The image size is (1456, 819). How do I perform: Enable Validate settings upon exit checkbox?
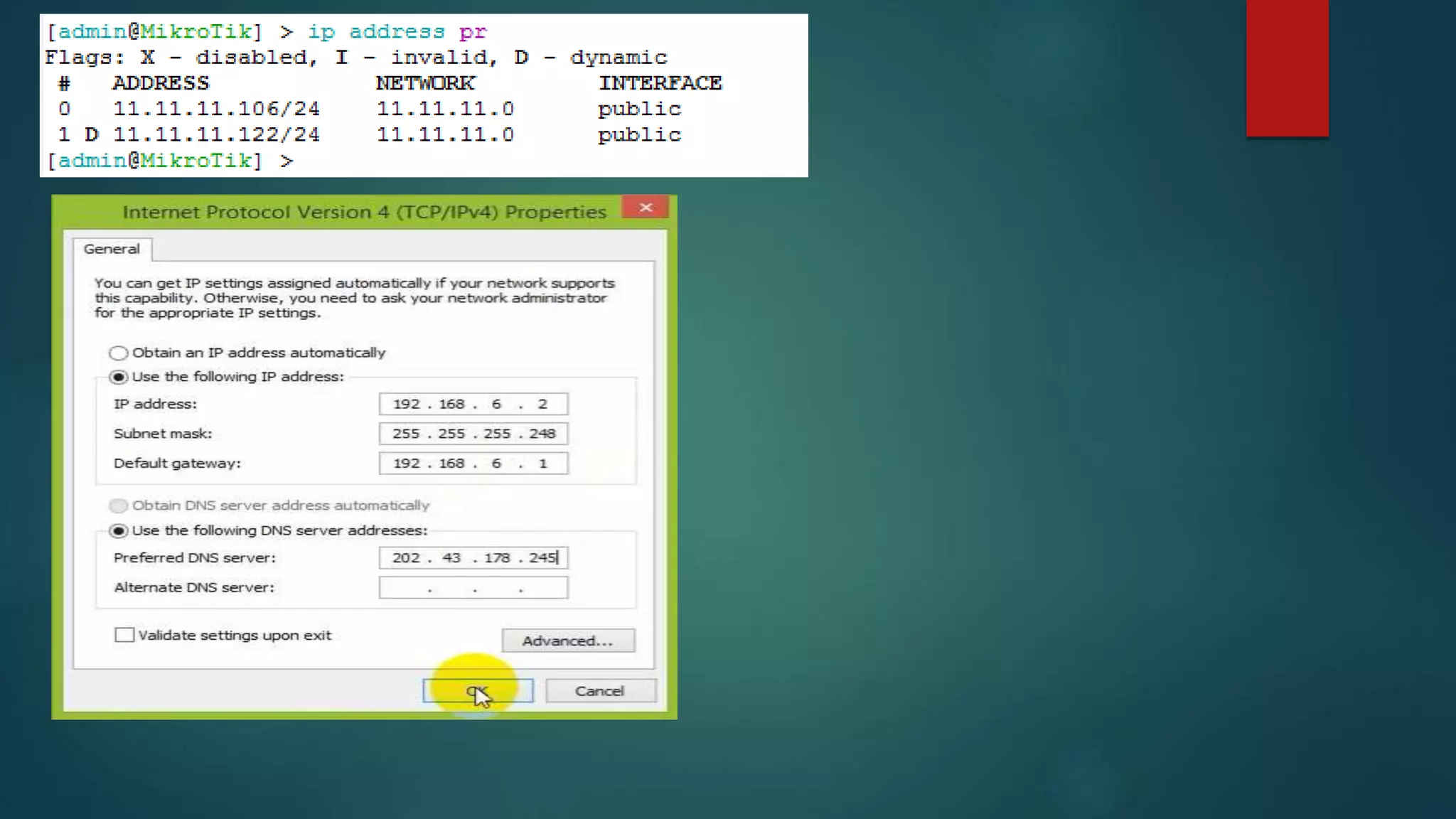coord(124,635)
